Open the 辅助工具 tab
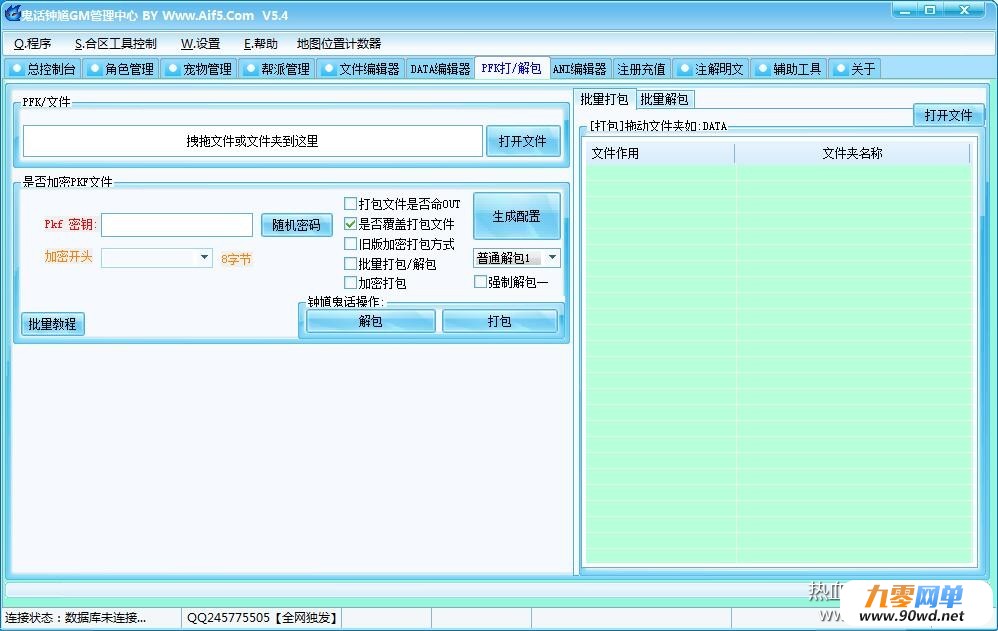The image size is (998, 631). coord(789,69)
